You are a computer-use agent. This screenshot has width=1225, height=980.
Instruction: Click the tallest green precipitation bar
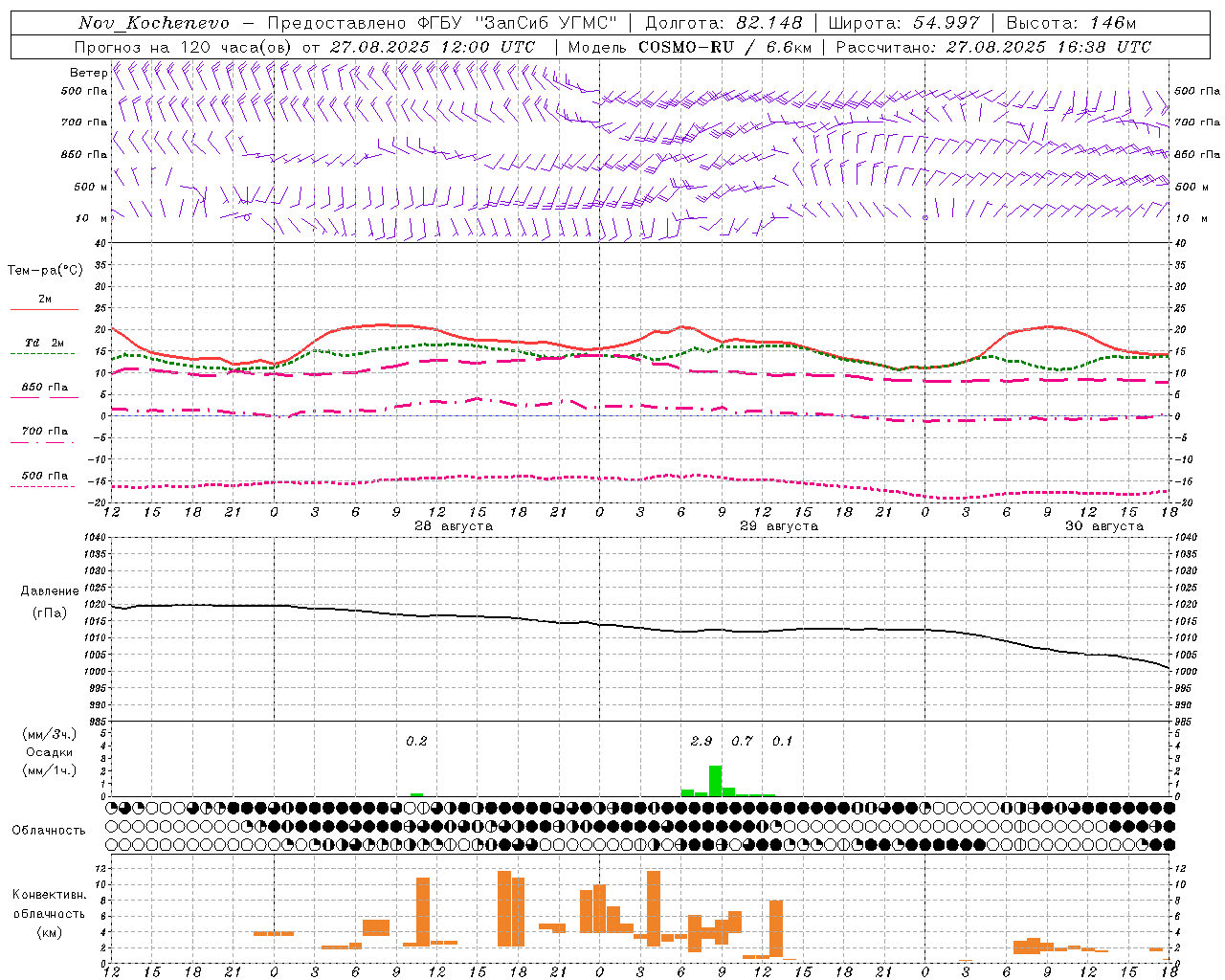tap(715, 781)
